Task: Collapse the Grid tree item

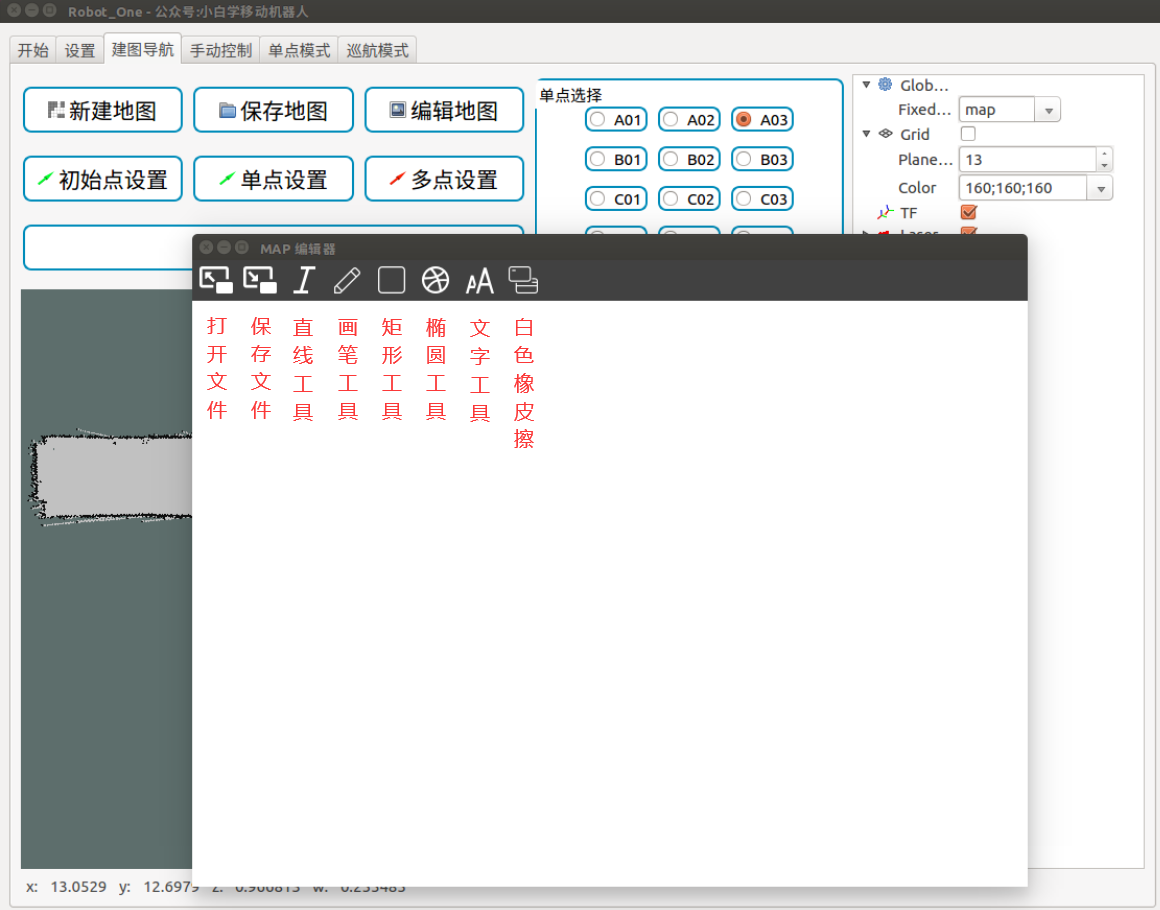Action: 866,134
